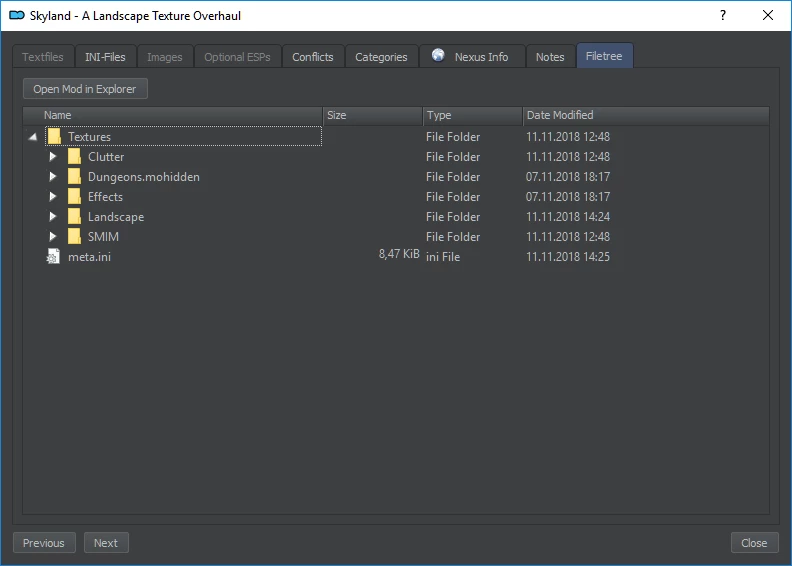Image resolution: width=792 pixels, height=566 pixels.
Task: Click the SMIM row date modified
Action: click(x=568, y=236)
